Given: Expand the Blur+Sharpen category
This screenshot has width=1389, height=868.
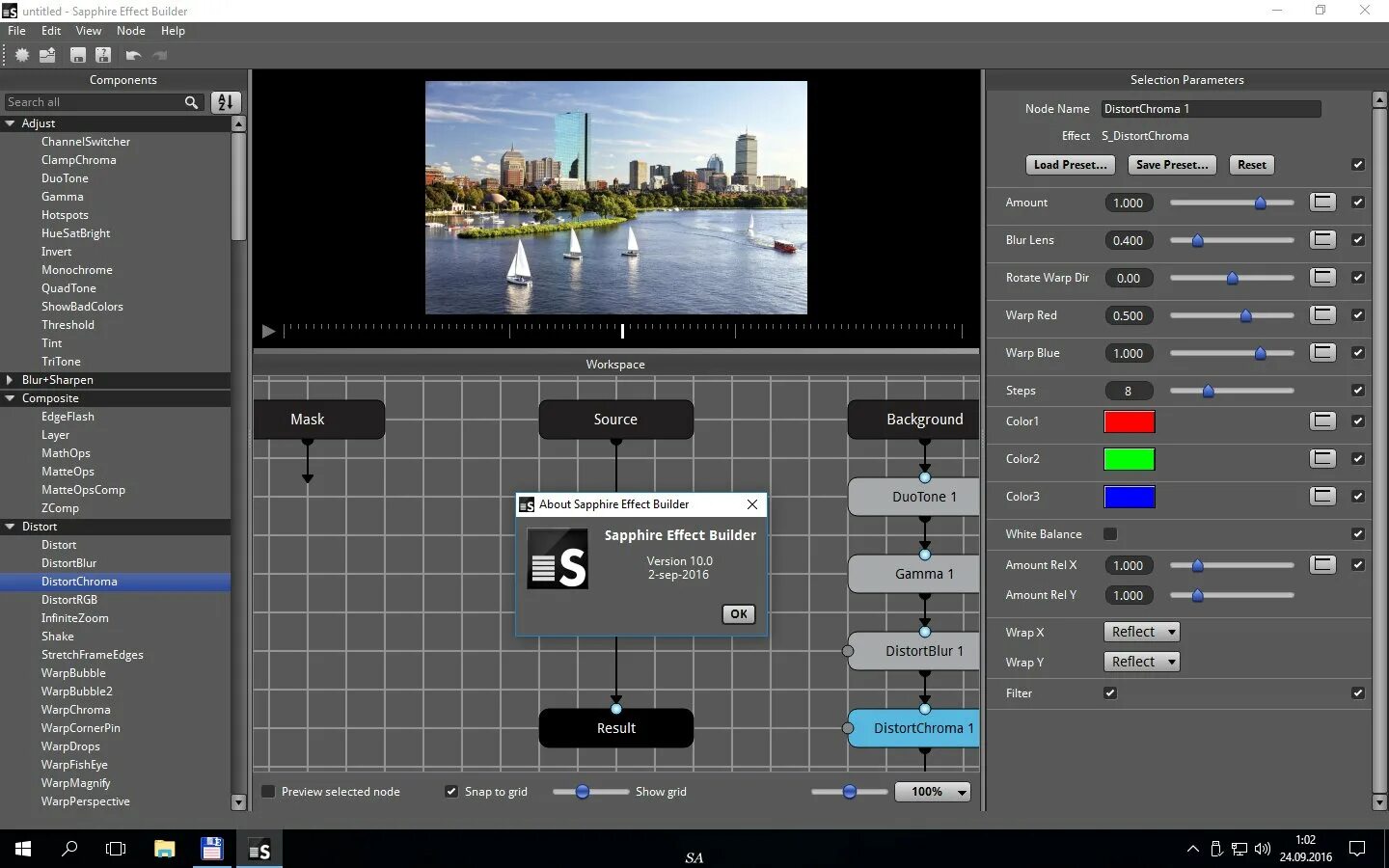Looking at the screenshot, I should tap(11, 380).
